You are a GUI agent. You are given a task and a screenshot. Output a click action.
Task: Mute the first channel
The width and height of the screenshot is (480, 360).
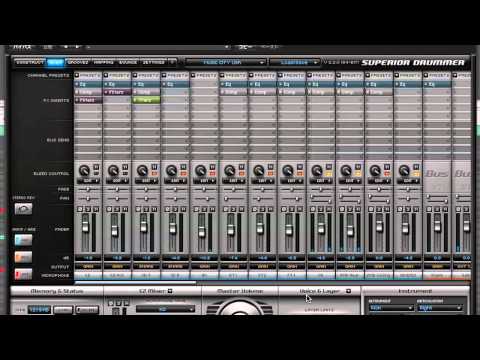[x=96, y=209]
